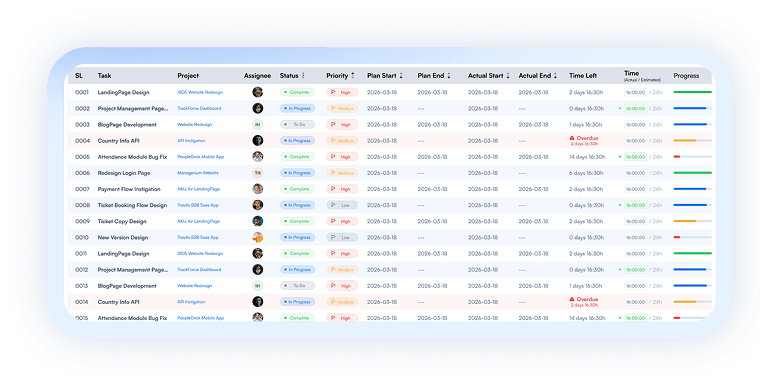This screenshot has height=386, width=760.
Task: Select the New Version Design task
Action: click(123, 238)
